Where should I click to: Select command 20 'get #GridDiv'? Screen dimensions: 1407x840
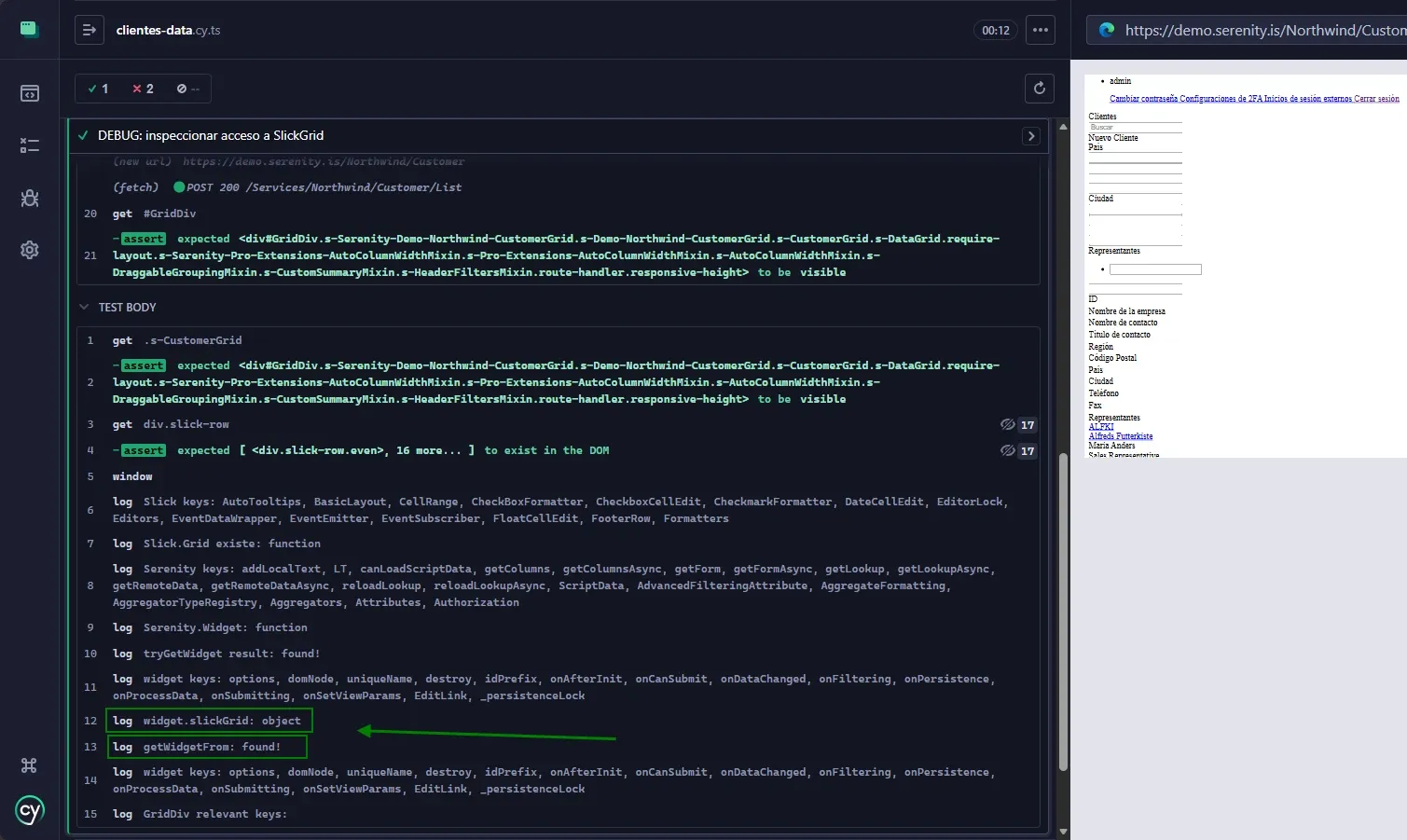tap(559, 213)
